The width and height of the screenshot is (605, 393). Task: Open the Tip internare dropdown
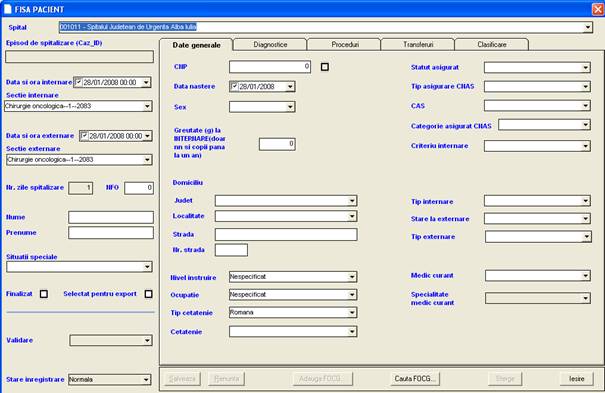tap(586, 201)
